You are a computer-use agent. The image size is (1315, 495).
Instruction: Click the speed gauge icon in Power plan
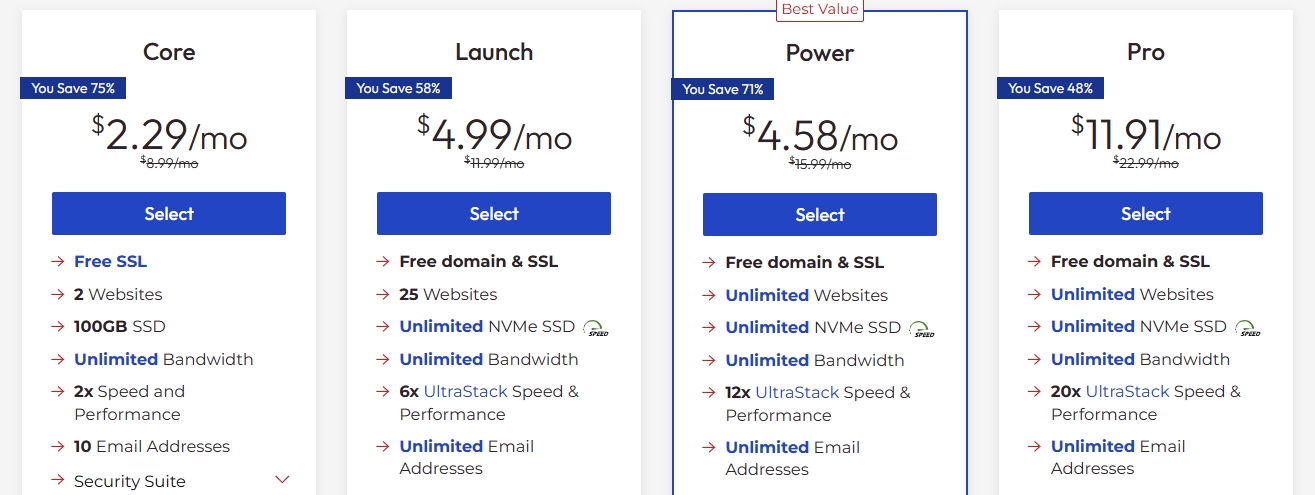click(921, 329)
